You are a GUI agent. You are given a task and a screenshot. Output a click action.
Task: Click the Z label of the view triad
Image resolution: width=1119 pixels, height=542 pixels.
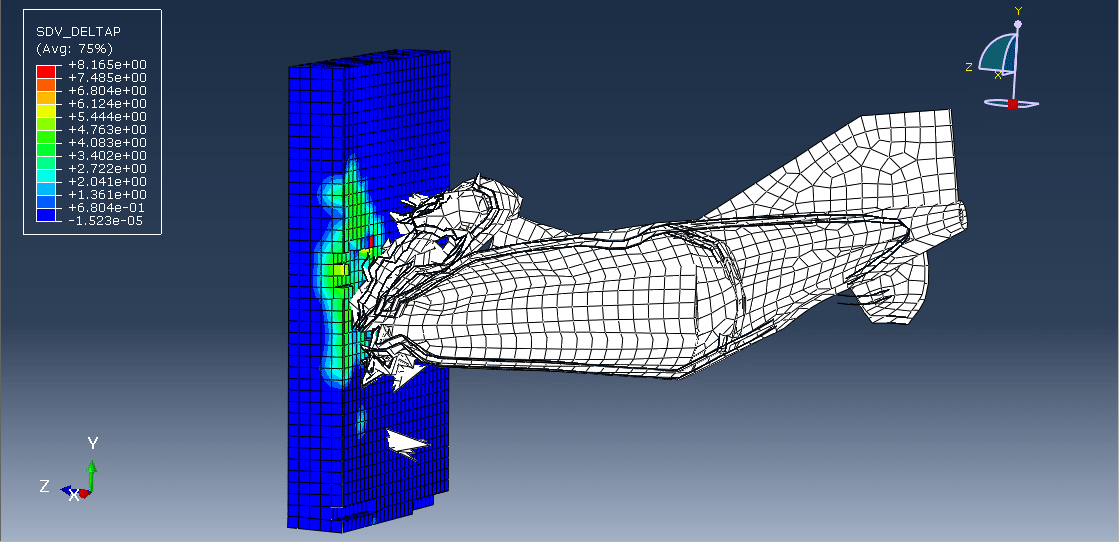(x=44, y=486)
